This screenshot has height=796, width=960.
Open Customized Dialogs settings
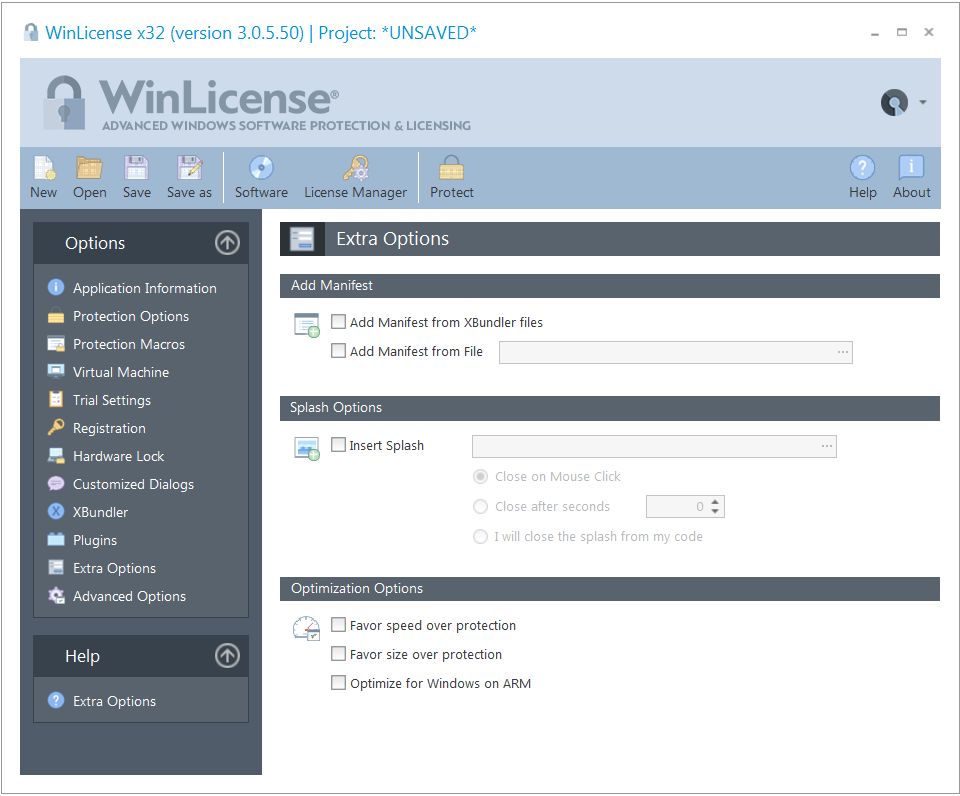point(133,484)
